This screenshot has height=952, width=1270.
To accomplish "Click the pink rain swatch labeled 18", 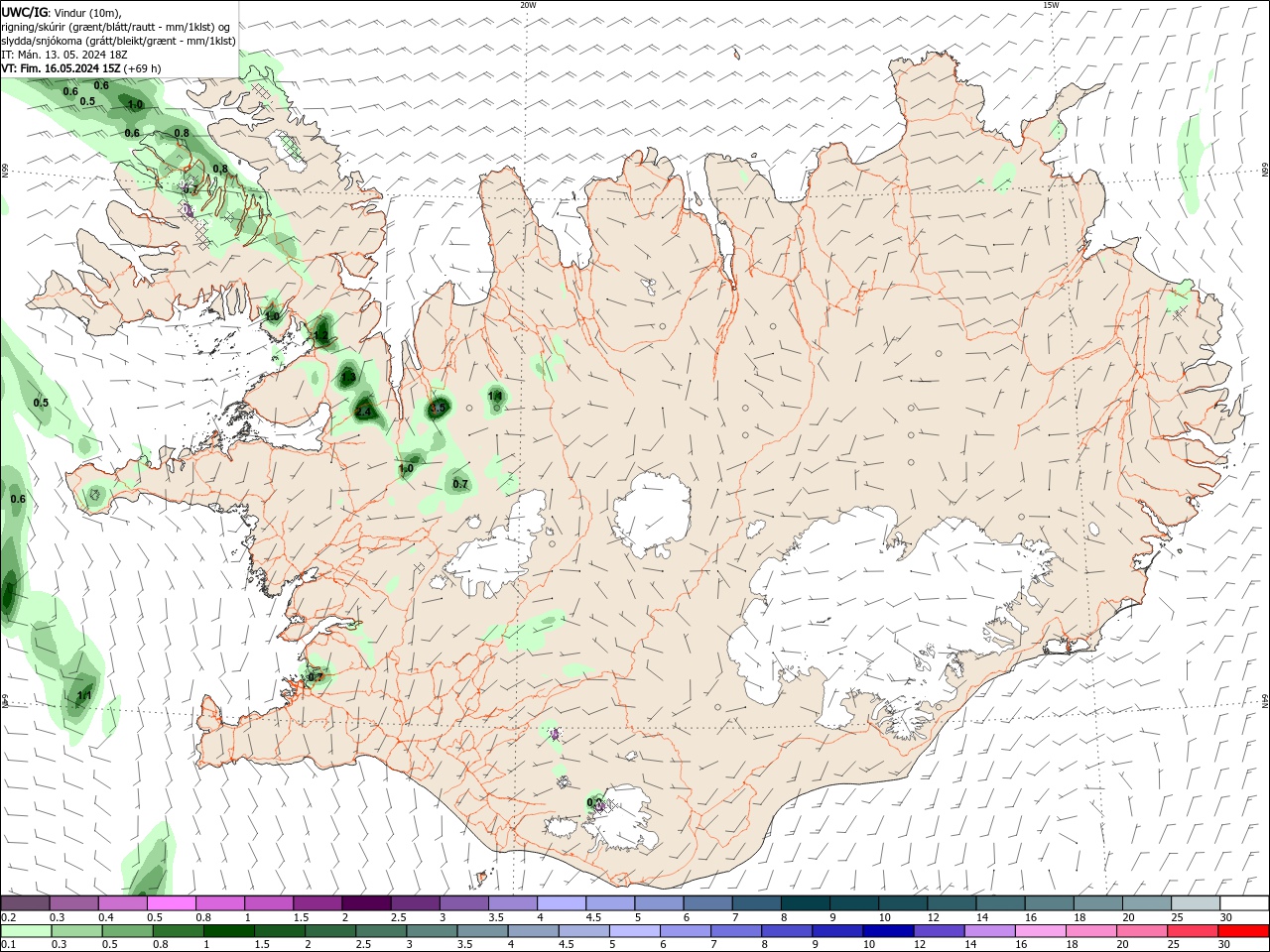I will click(x=1091, y=931).
